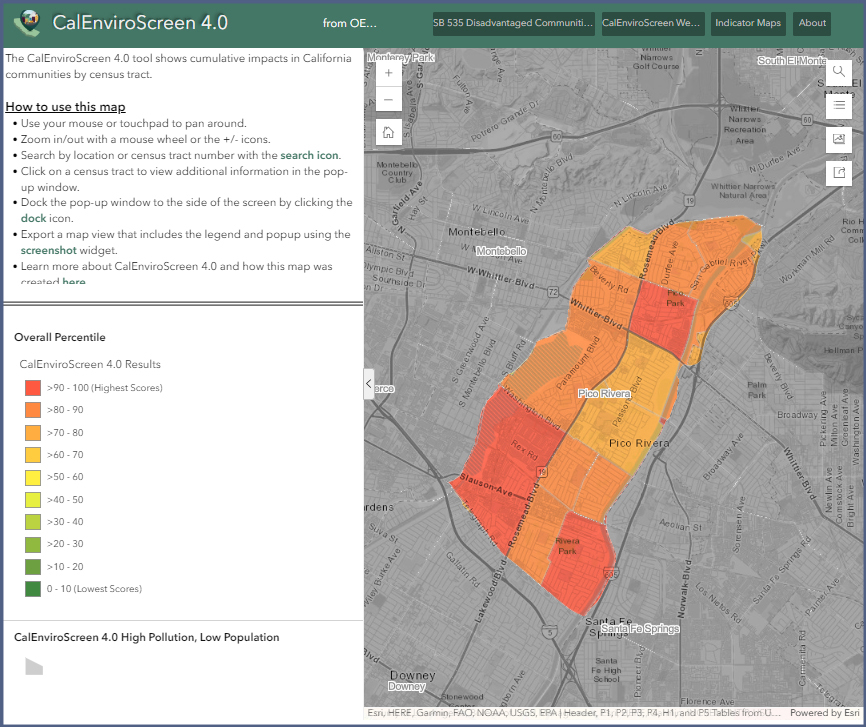Click the >10 - 20 legend swatch
866x727 pixels.
tap(33, 566)
